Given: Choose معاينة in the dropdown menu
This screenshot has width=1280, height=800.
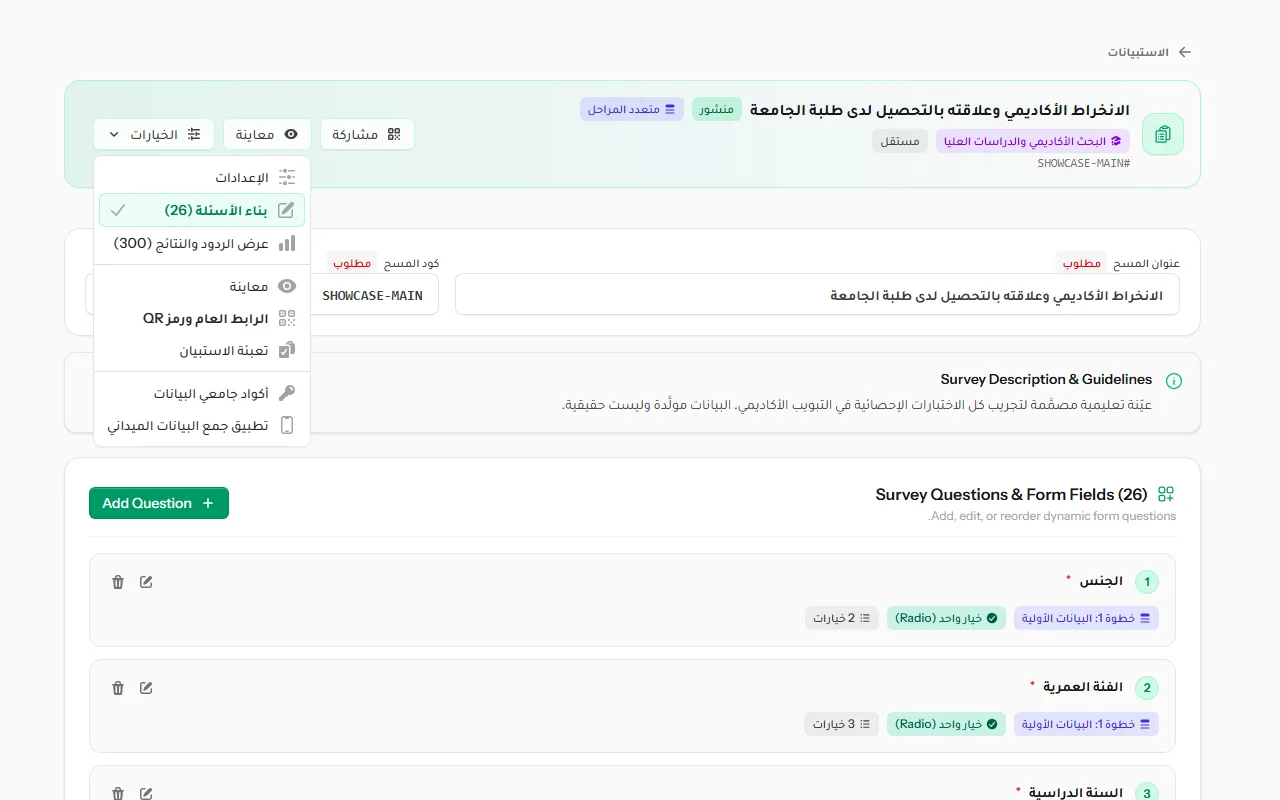Looking at the screenshot, I should pyautogui.click(x=202, y=286).
